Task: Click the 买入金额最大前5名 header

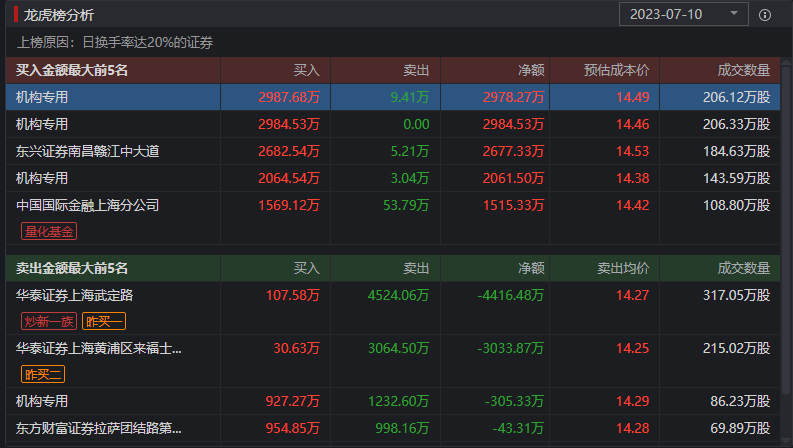Action: (72, 70)
